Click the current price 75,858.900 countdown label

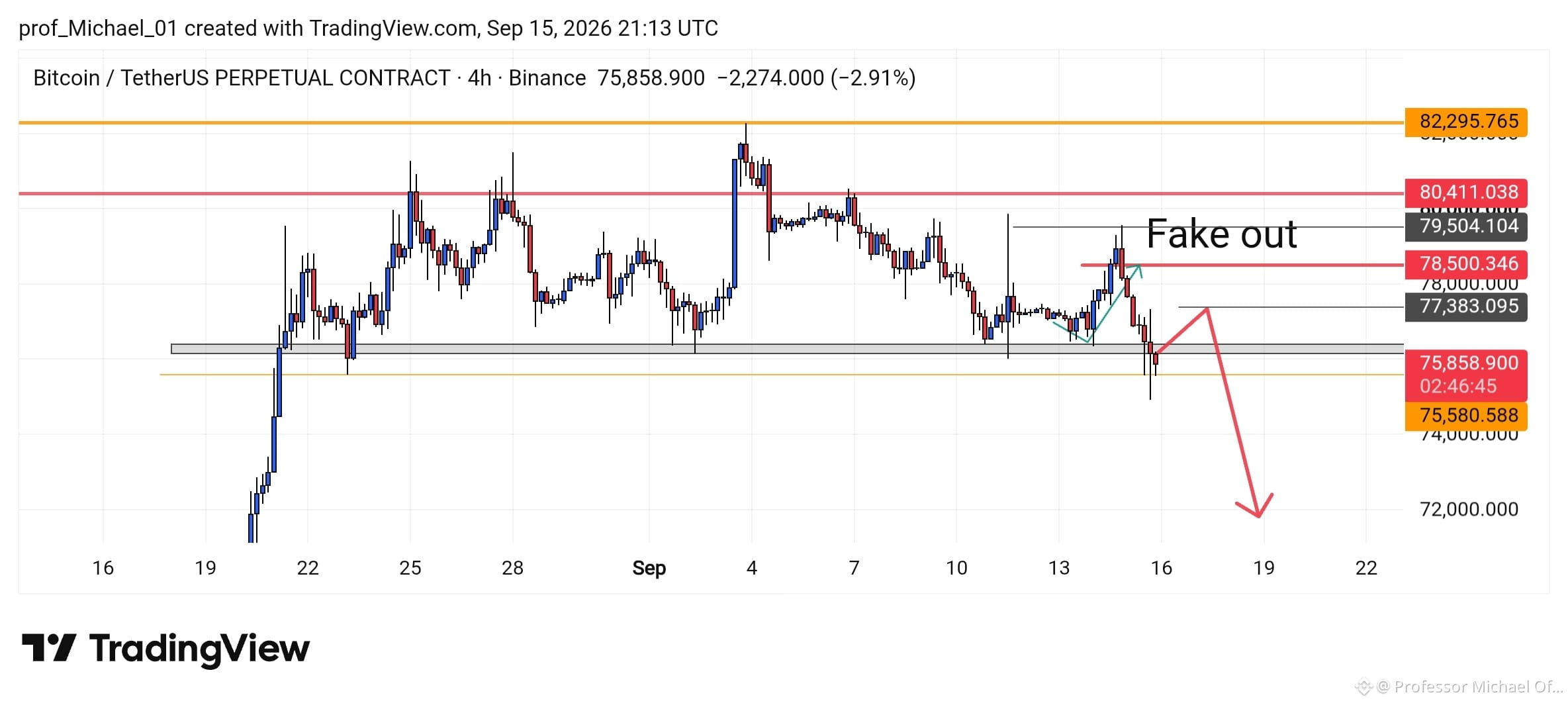click(1466, 375)
